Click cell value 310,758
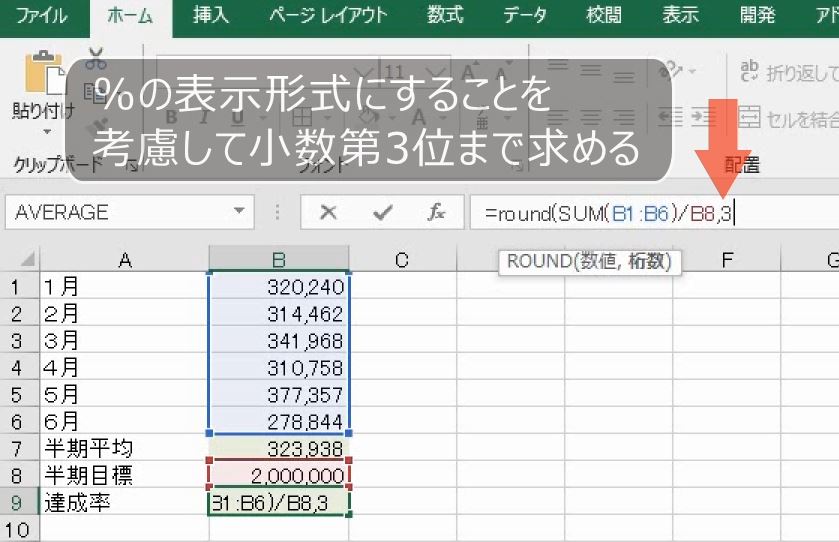 (279, 368)
